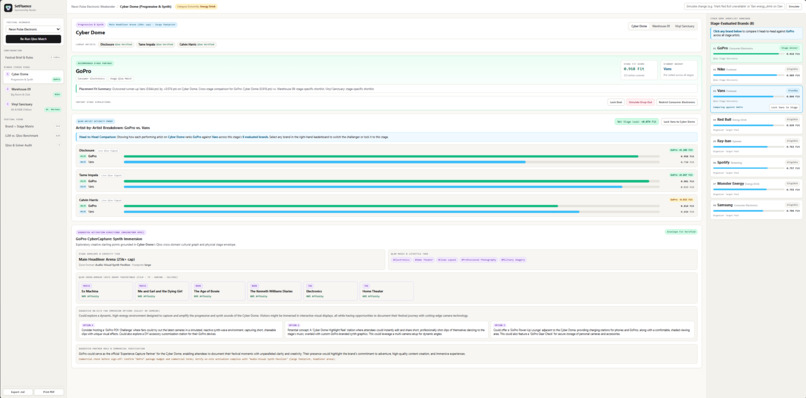The height and width of the screenshot is (398, 806).
Task: Click Me and Earl and the Dying Girl card
Action: (x=161, y=291)
